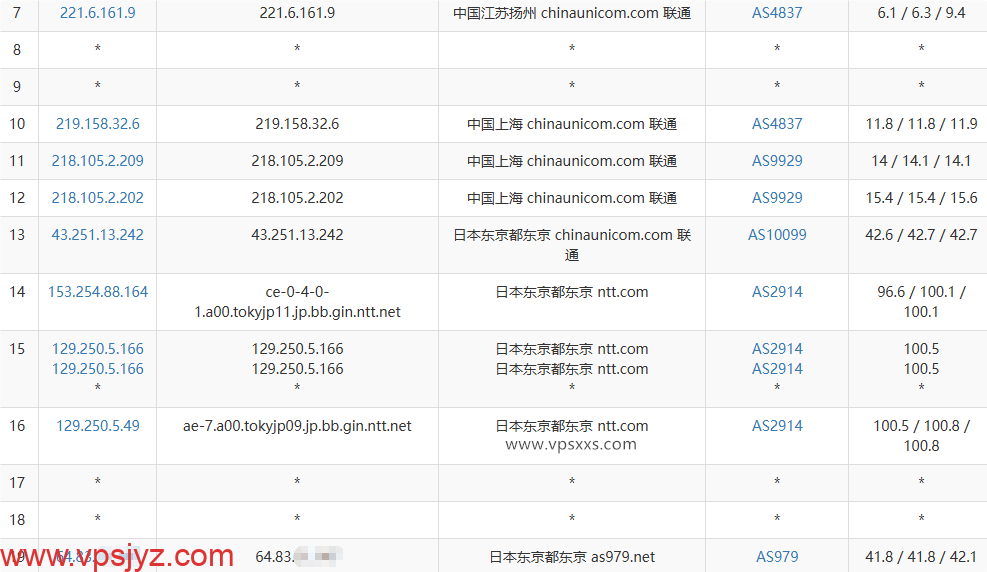This screenshot has height=572, width=987.
Task: Follow the blue 218.105.2.209 IP link
Action: (x=98, y=161)
